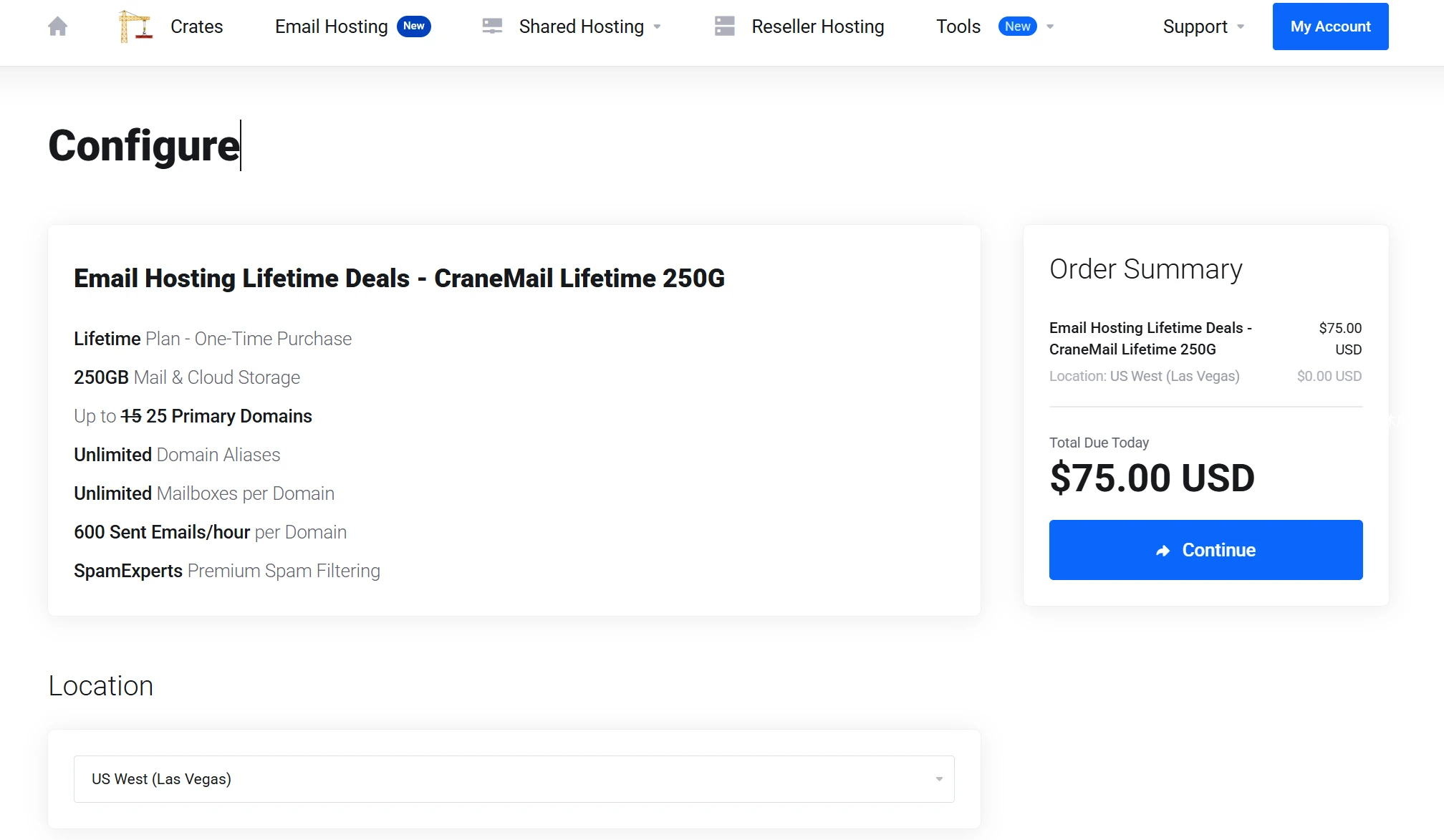Expand the Support dropdown arrow
The width and height of the screenshot is (1444, 840).
click(x=1241, y=27)
